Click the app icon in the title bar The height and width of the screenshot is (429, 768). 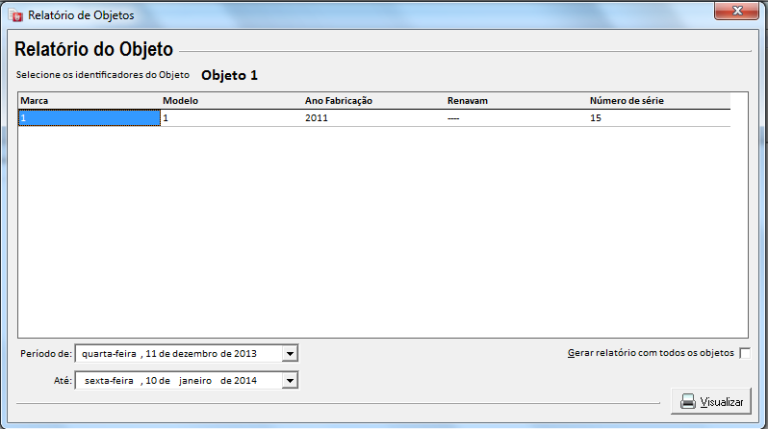tap(15, 16)
